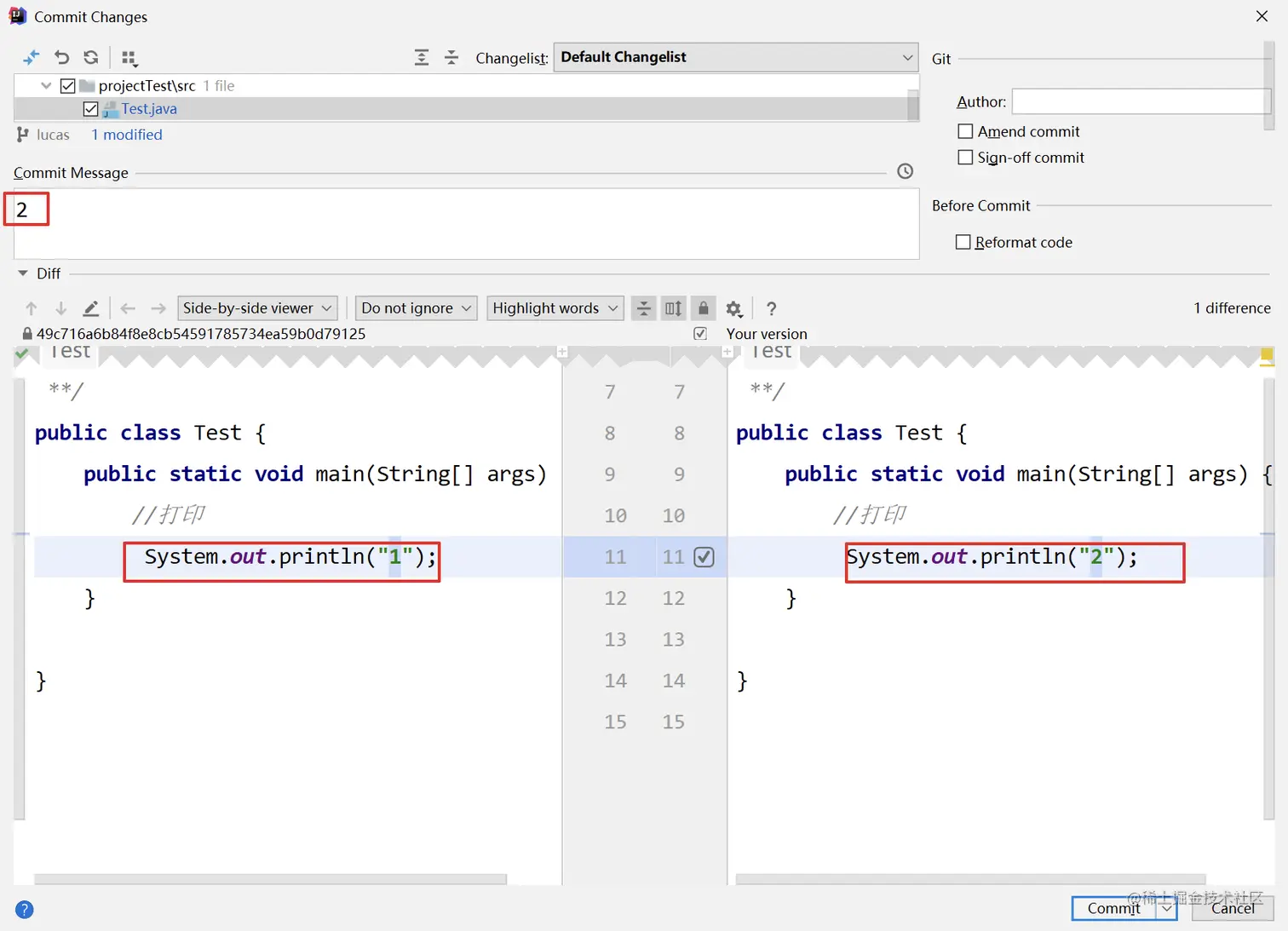Click the lucas branch icon
This screenshot has height=931, width=1288.
tap(23, 135)
